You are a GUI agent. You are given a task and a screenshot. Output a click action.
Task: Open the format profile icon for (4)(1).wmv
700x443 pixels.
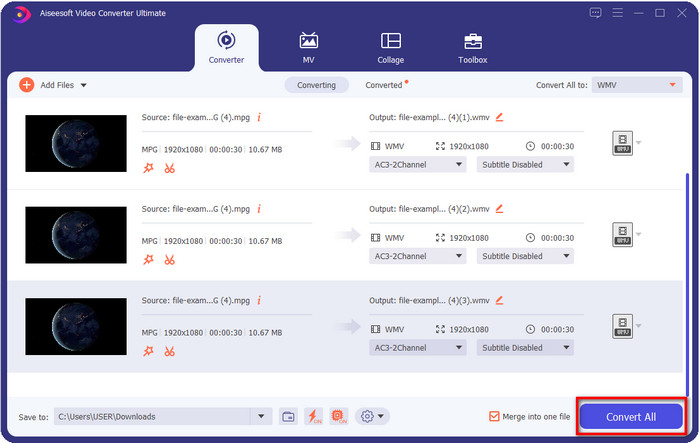point(622,143)
